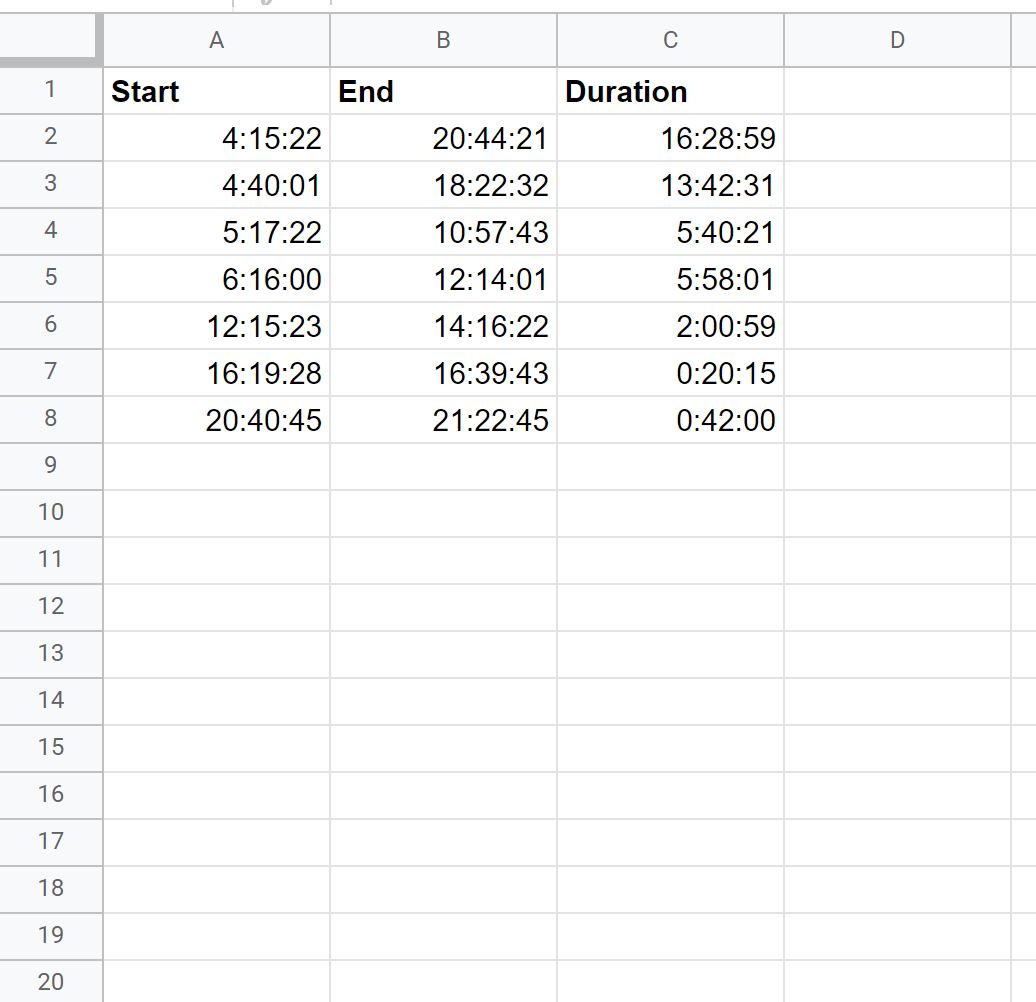Select row 1 header
Viewport: 1036px width, 1002px height.
pyautogui.click(x=50, y=91)
